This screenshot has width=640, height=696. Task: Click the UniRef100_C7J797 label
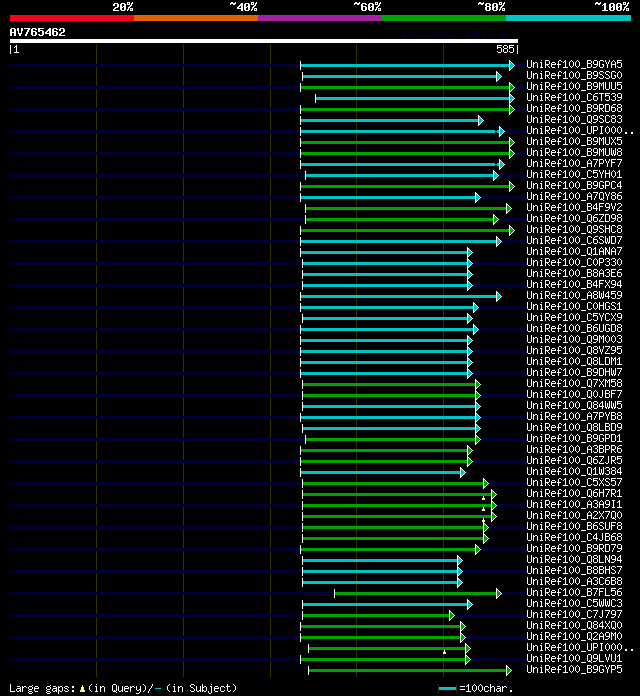pyautogui.click(x=574, y=615)
